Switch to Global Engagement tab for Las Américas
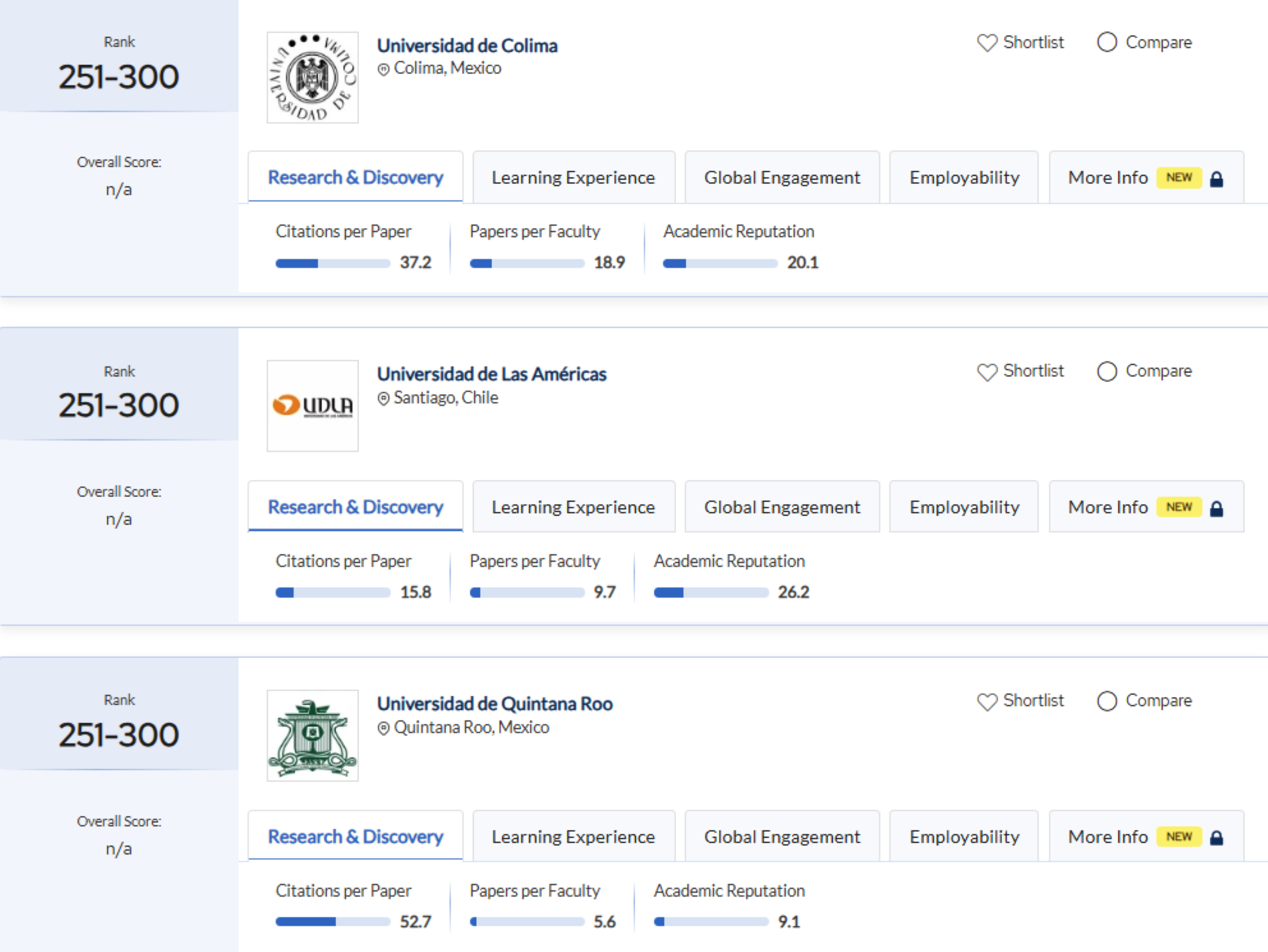 (782, 507)
